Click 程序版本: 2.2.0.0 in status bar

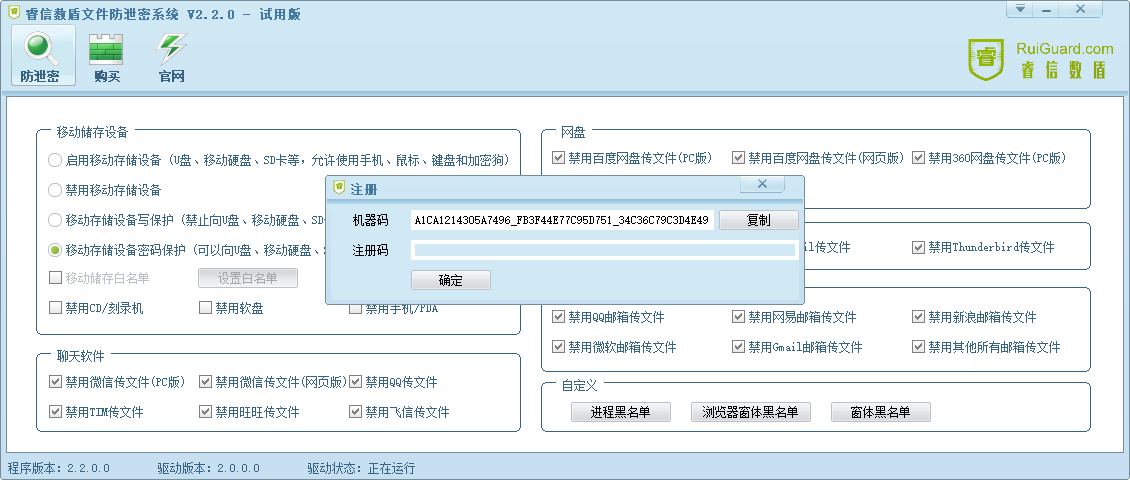59,468
